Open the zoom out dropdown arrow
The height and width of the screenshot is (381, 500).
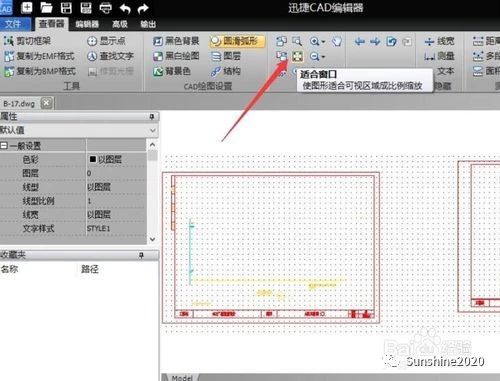323,57
